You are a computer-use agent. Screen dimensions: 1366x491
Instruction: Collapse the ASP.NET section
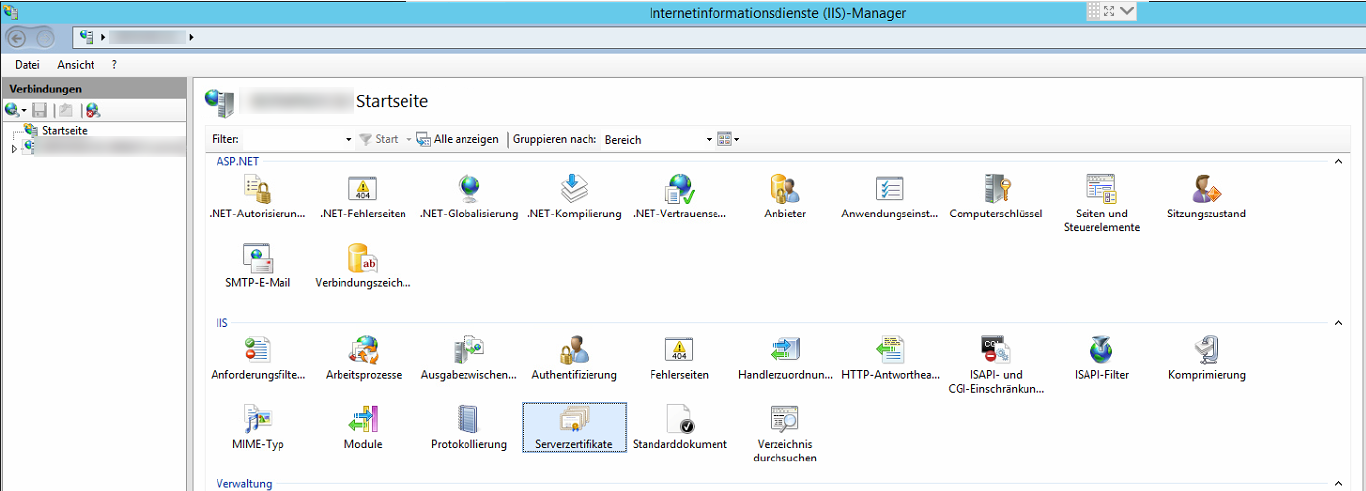pyautogui.click(x=1337, y=161)
